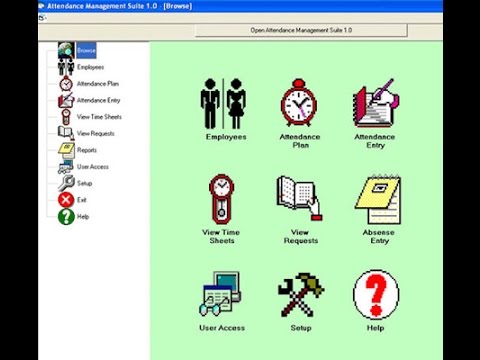Screen dimensions: 480x360
Task: Click the sidebar Employees people icon
Action: [x=66, y=67]
